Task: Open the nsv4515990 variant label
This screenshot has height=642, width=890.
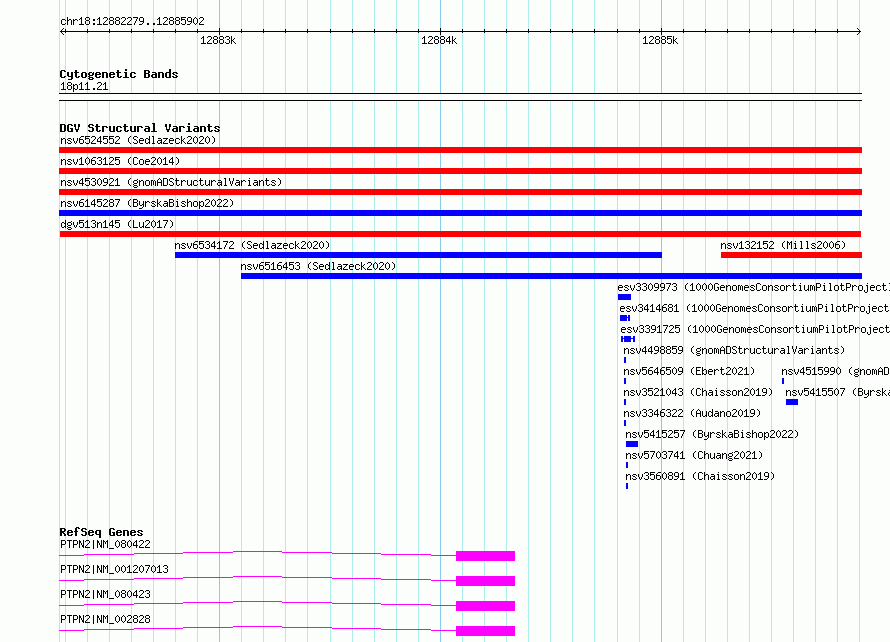Action: (x=835, y=371)
